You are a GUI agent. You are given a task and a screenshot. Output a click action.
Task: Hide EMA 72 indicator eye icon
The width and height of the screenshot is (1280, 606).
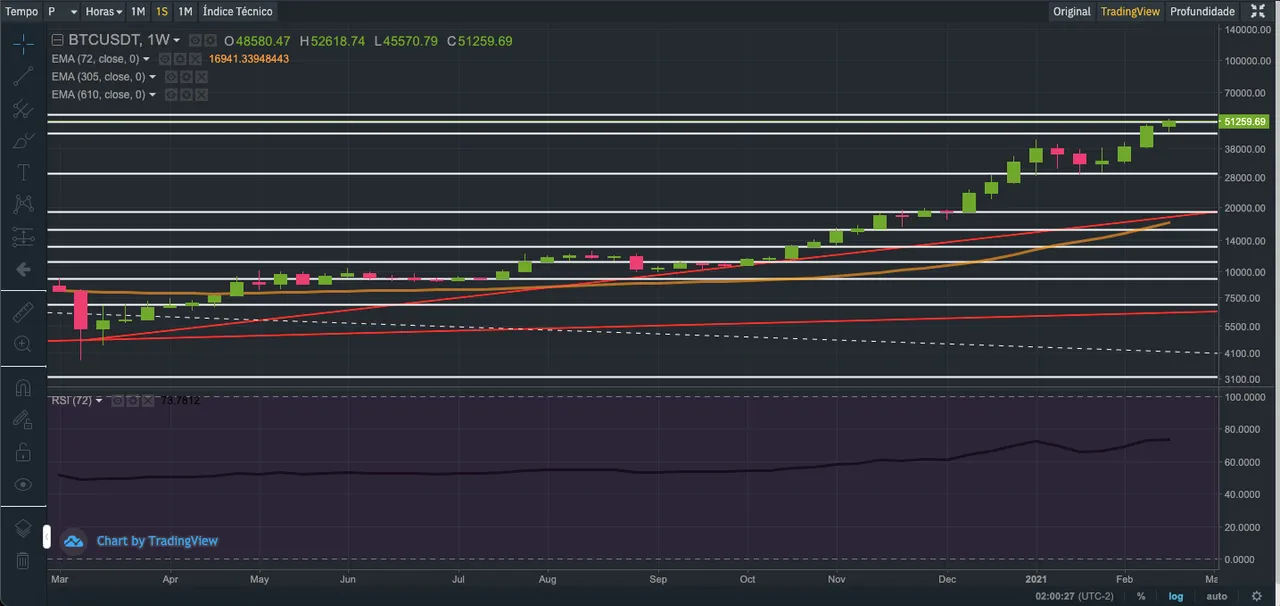coord(165,59)
